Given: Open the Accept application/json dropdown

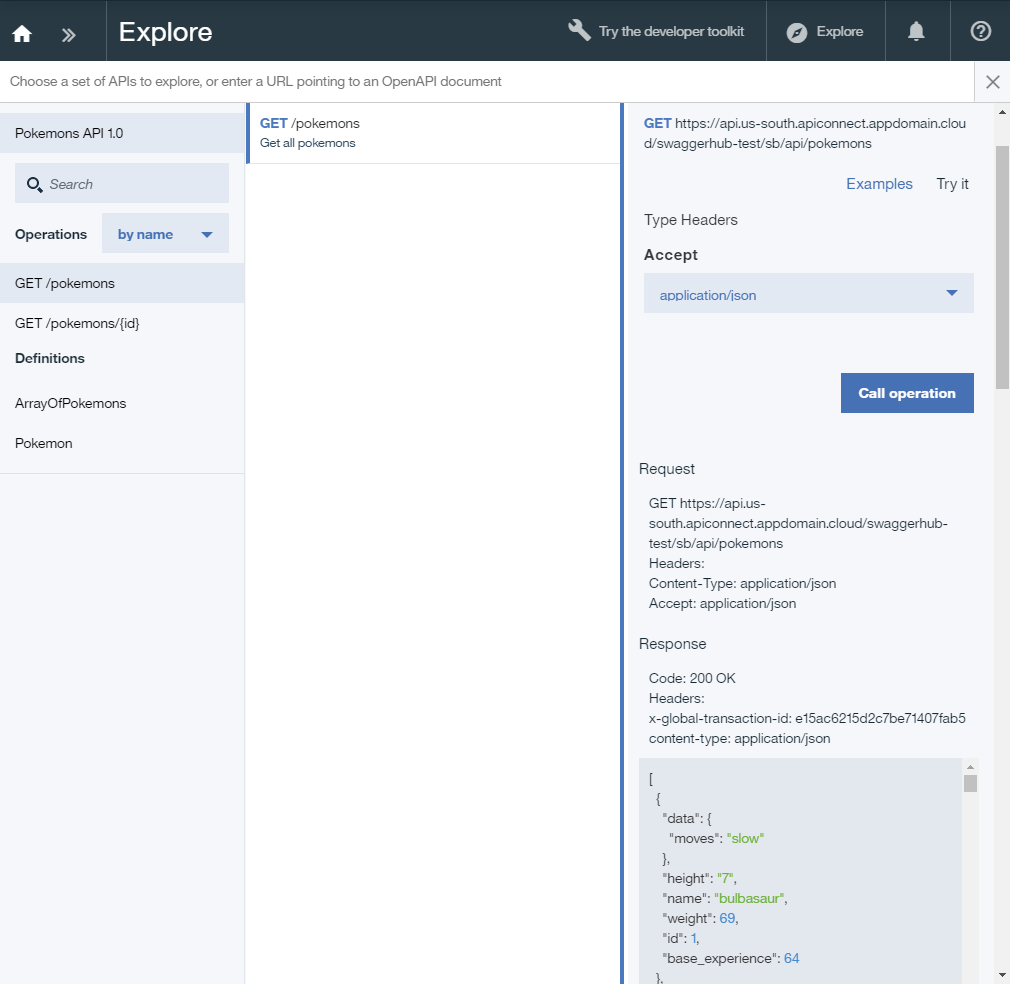Looking at the screenshot, I should [x=808, y=293].
